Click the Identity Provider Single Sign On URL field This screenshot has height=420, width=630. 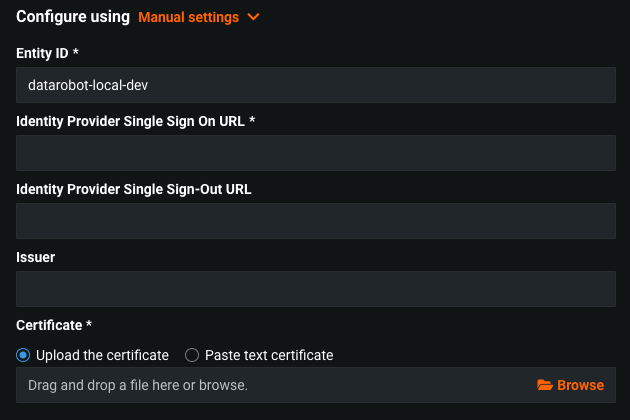pos(315,153)
